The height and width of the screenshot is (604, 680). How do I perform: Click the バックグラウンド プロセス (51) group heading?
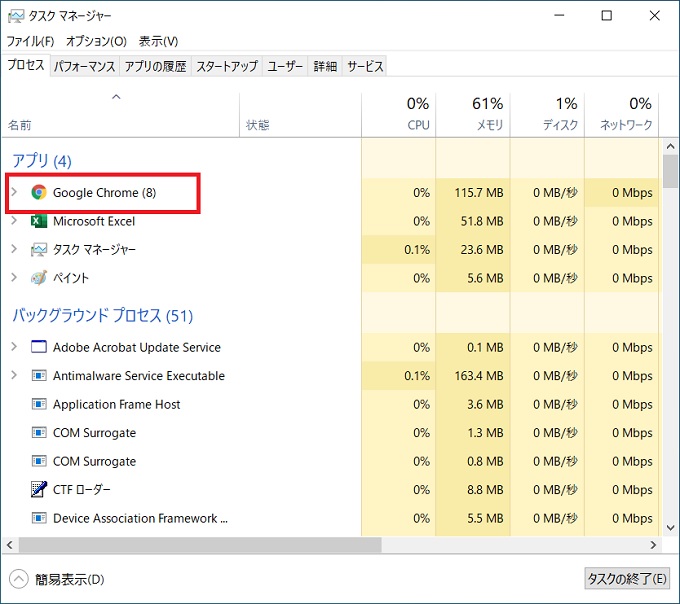click(102, 315)
